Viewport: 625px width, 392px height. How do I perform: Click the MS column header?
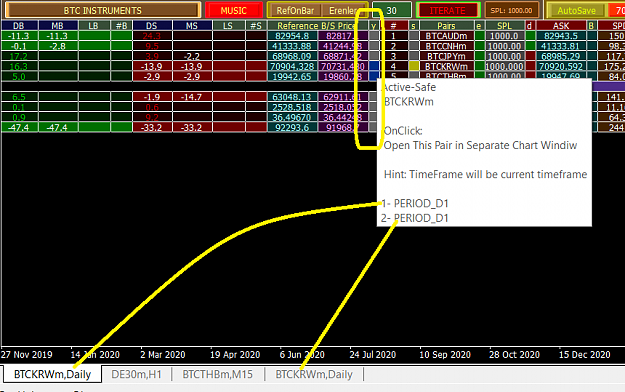pyautogui.click(x=192, y=26)
